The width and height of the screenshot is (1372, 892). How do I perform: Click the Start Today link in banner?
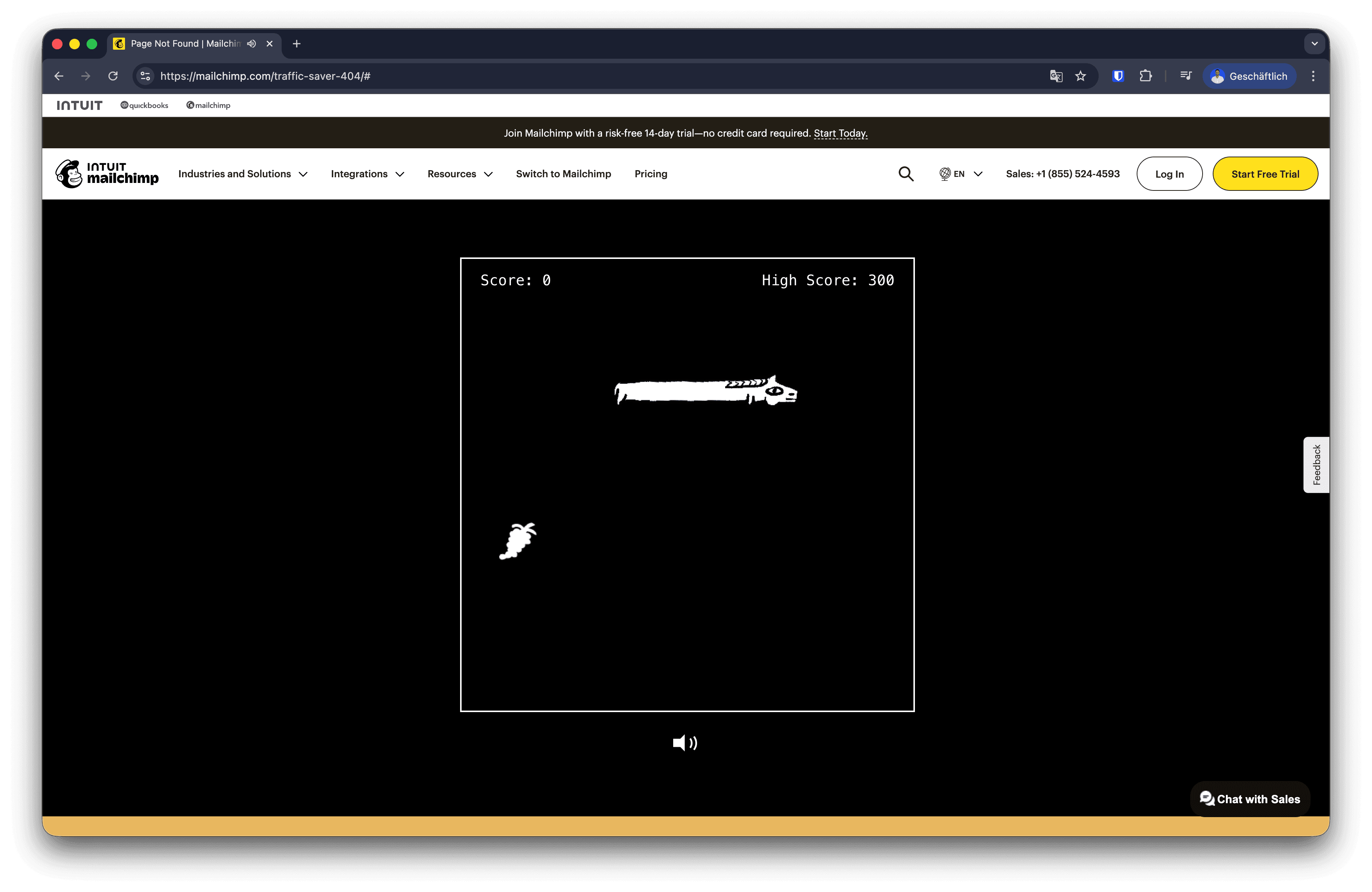[x=840, y=133]
